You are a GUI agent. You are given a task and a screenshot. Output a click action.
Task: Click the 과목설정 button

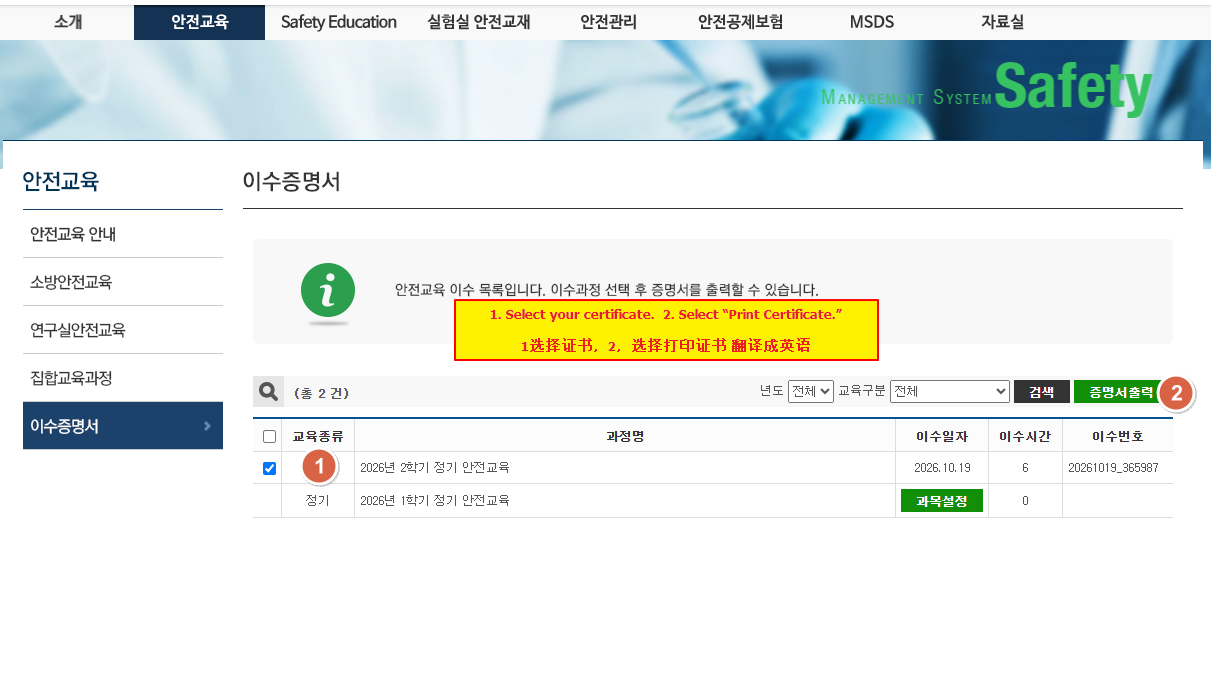942,501
